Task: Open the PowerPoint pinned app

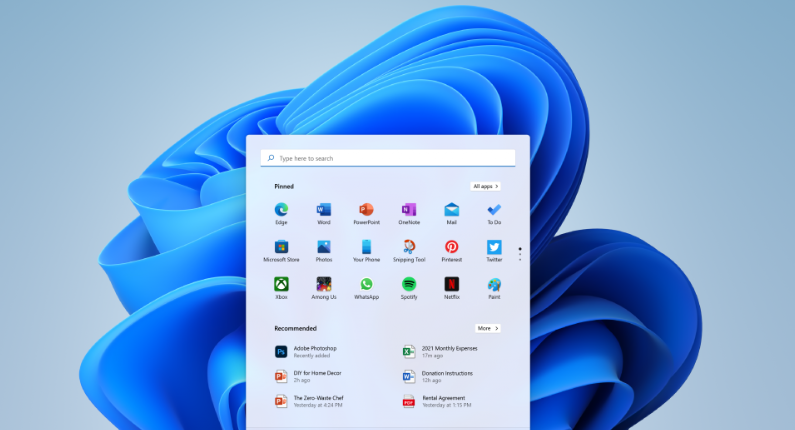Action: pyautogui.click(x=366, y=210)
